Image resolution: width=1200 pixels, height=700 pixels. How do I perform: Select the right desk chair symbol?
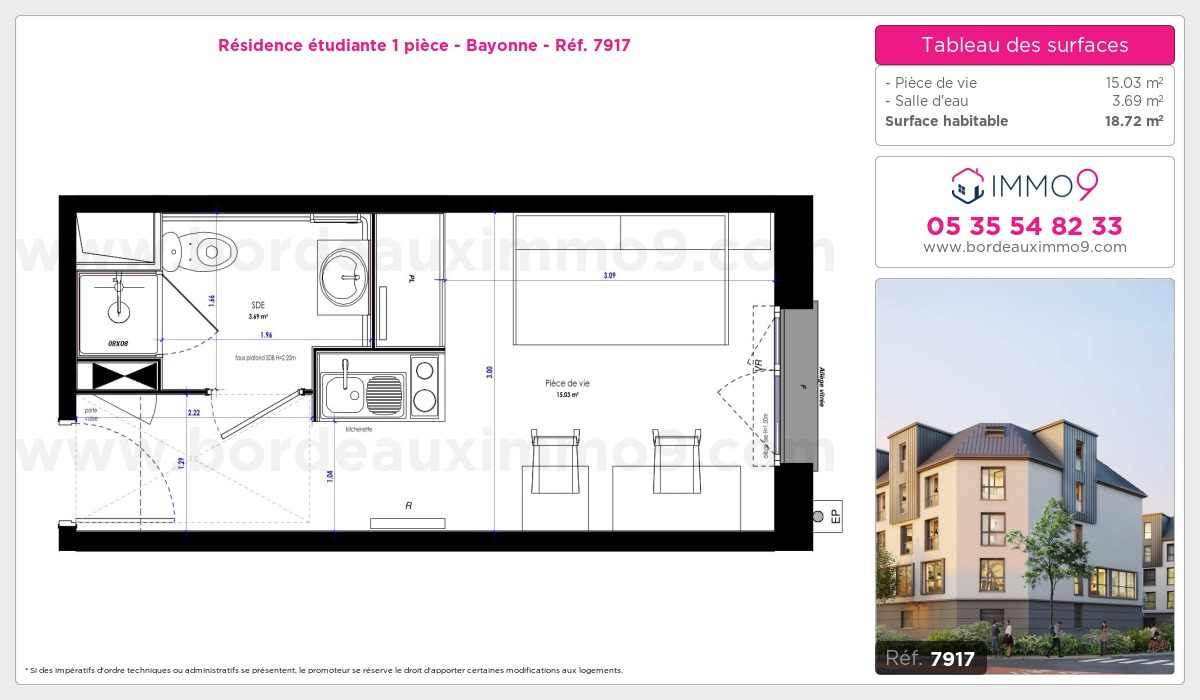coord(677,460)
